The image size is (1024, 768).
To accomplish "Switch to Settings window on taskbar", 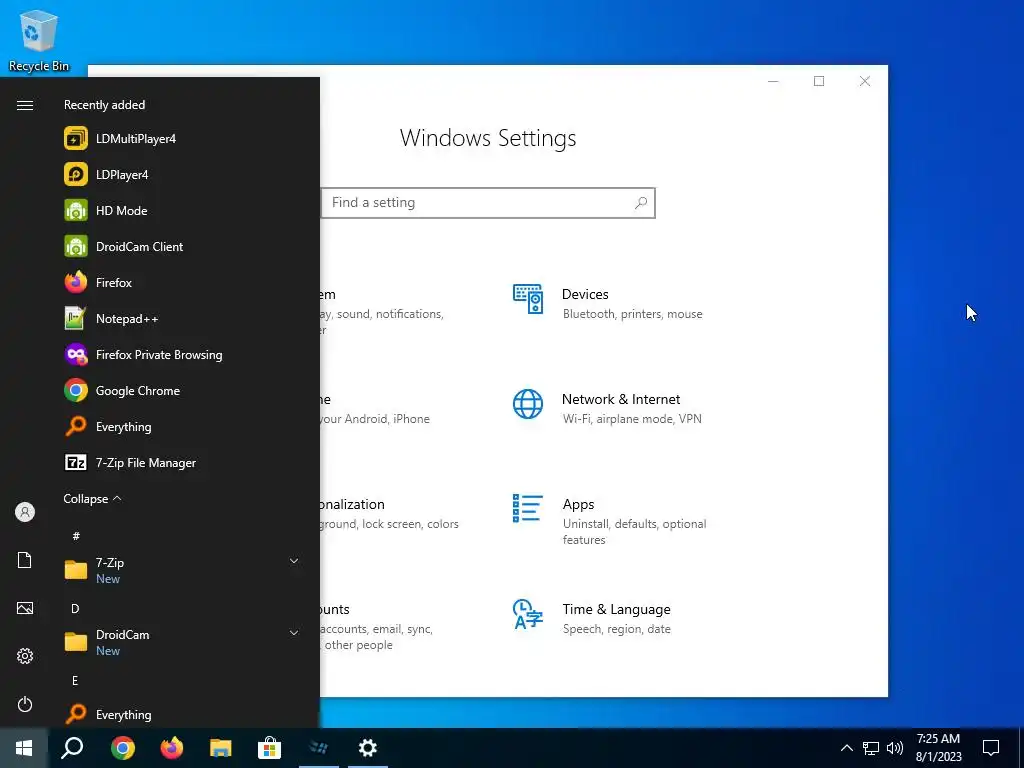I will [368, 748].
